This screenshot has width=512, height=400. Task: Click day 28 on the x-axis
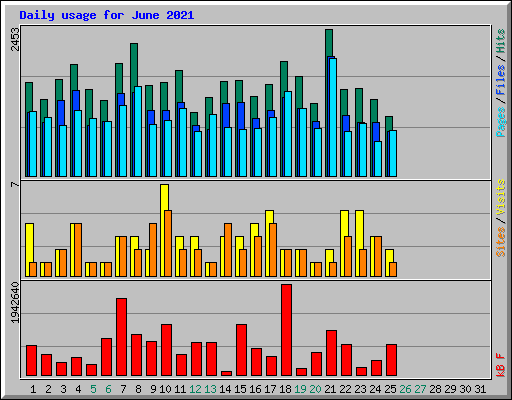coord(435,389)
